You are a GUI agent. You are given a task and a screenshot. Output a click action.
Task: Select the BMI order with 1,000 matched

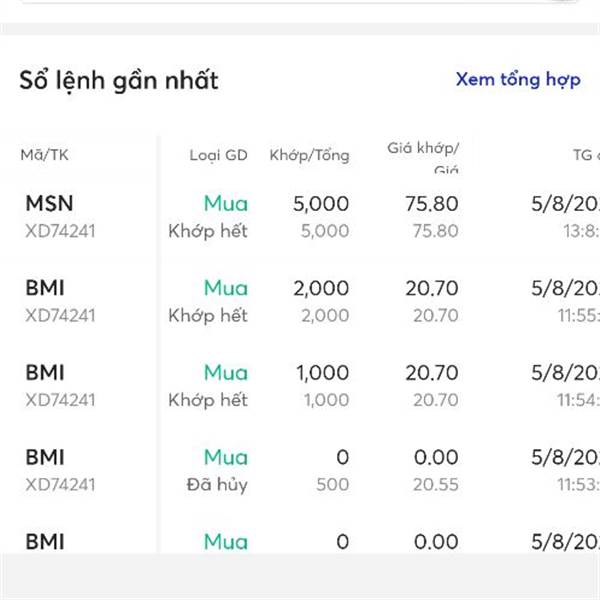click(300, 386)
